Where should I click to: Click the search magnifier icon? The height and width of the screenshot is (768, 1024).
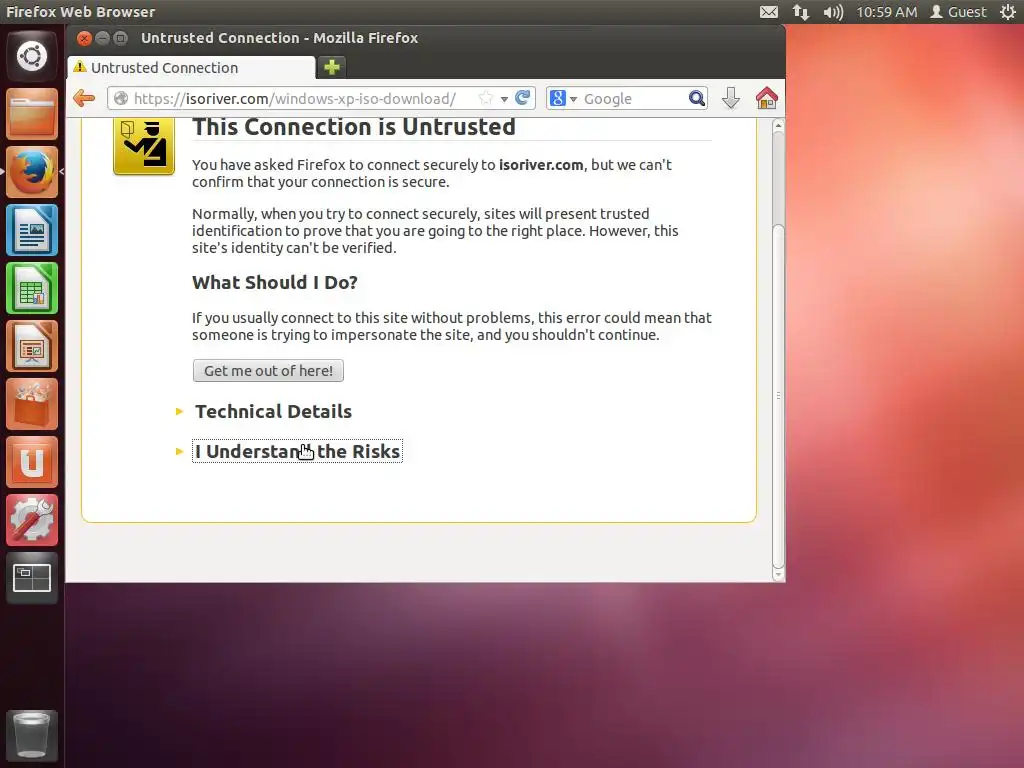[x=697, y=99]
